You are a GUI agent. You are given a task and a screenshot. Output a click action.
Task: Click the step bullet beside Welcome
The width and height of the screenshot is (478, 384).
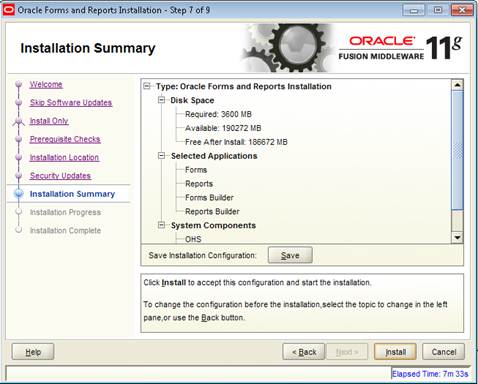click(19, 84)
